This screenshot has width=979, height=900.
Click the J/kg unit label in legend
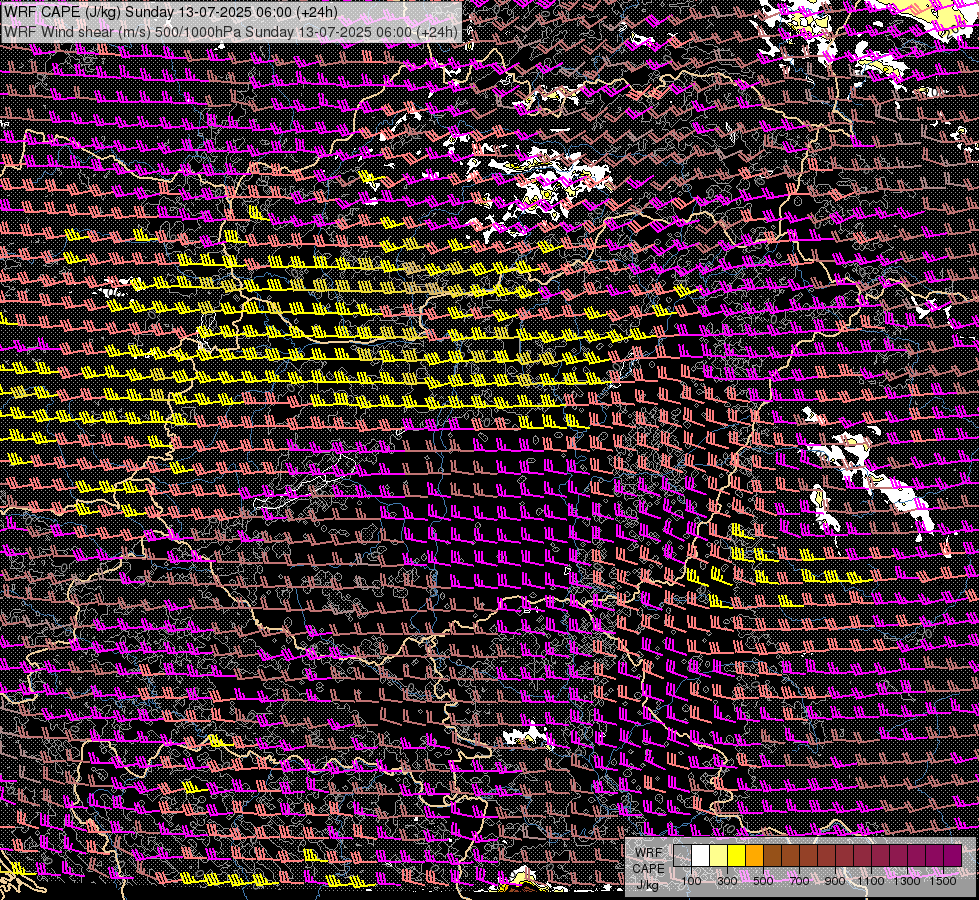point(647,884)
